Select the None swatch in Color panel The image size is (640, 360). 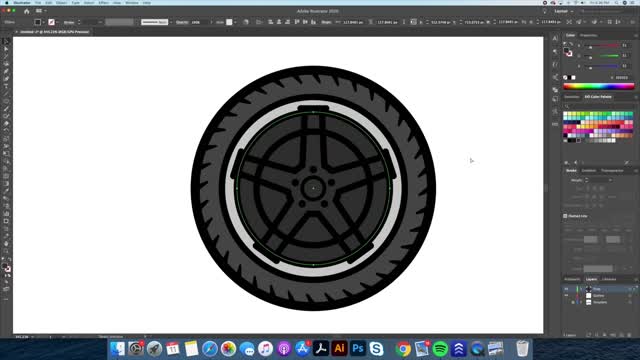(565, 77)
